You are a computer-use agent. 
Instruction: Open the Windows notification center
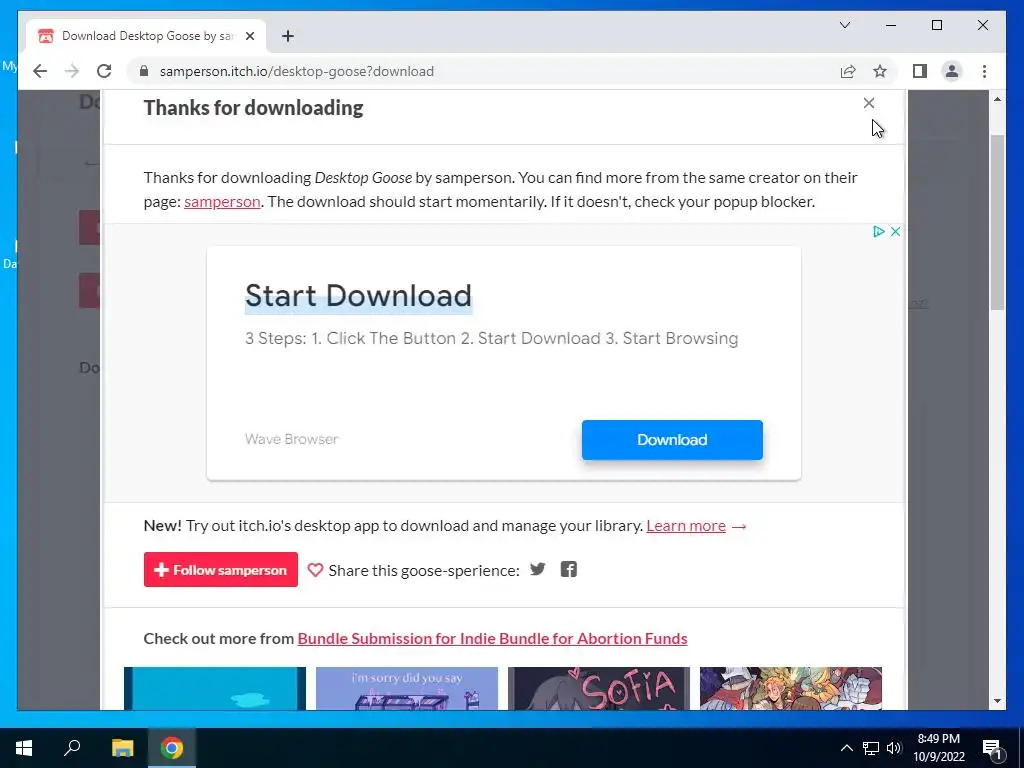coord(992,748)
